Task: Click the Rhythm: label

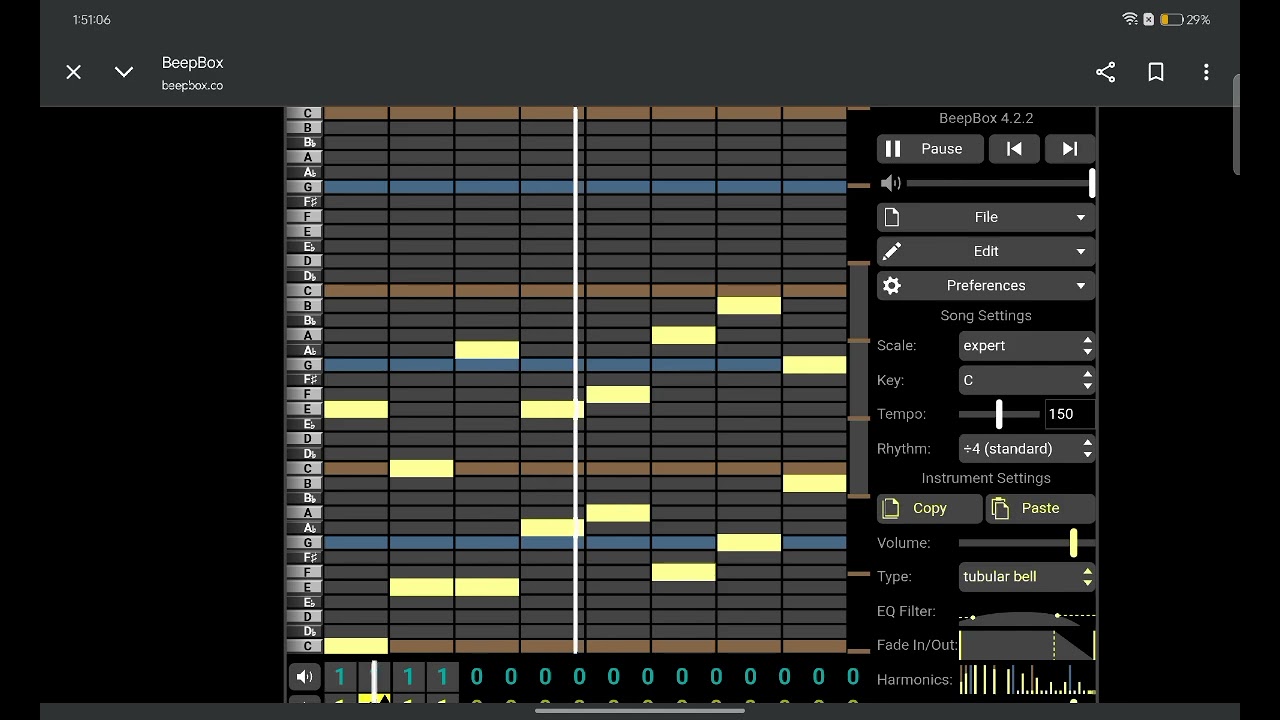Action: (904, 449)
